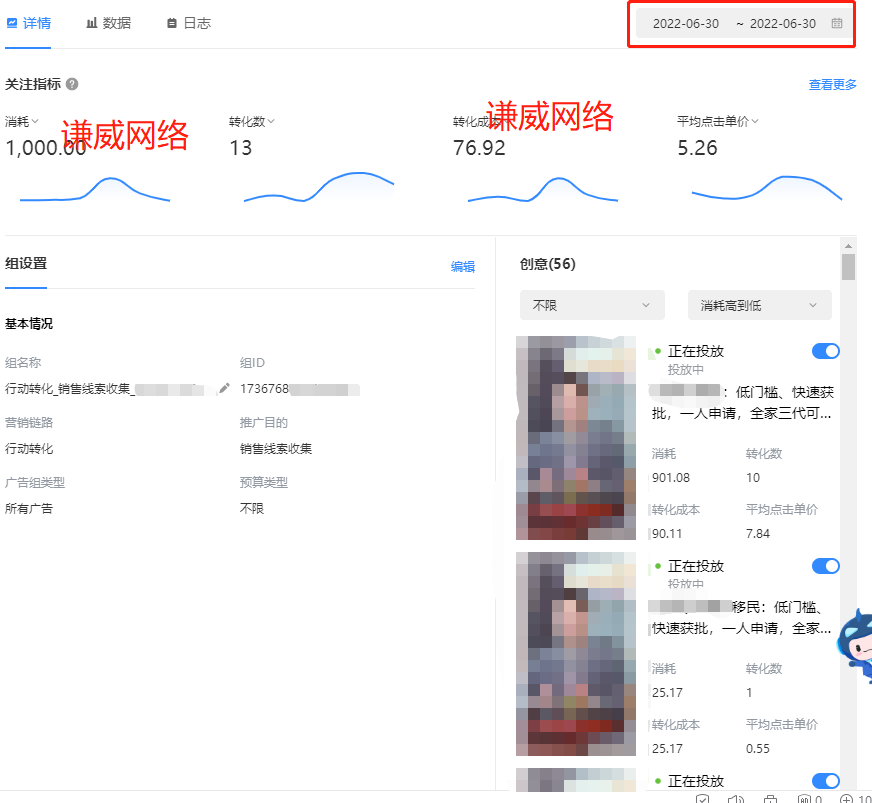This screenshot has width=872, height=803.
Task: Click the 广告组类型 value 所有广告
Action: click(29, 508)
